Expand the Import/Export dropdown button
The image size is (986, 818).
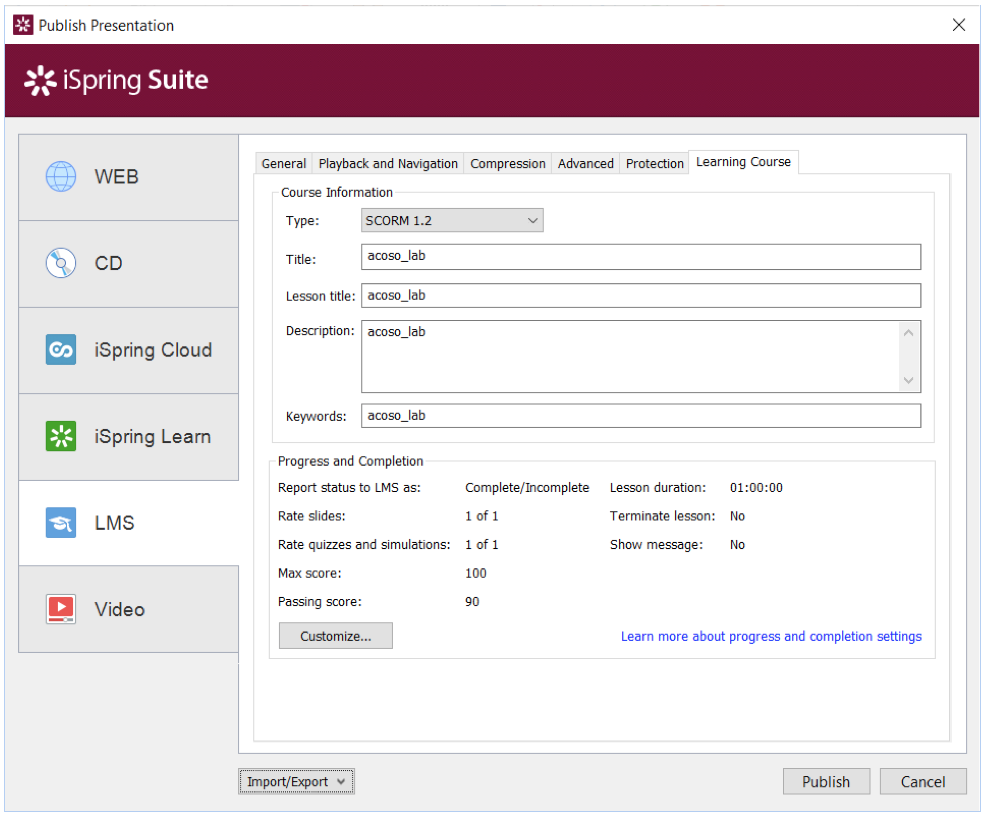[x=296, y=782]
